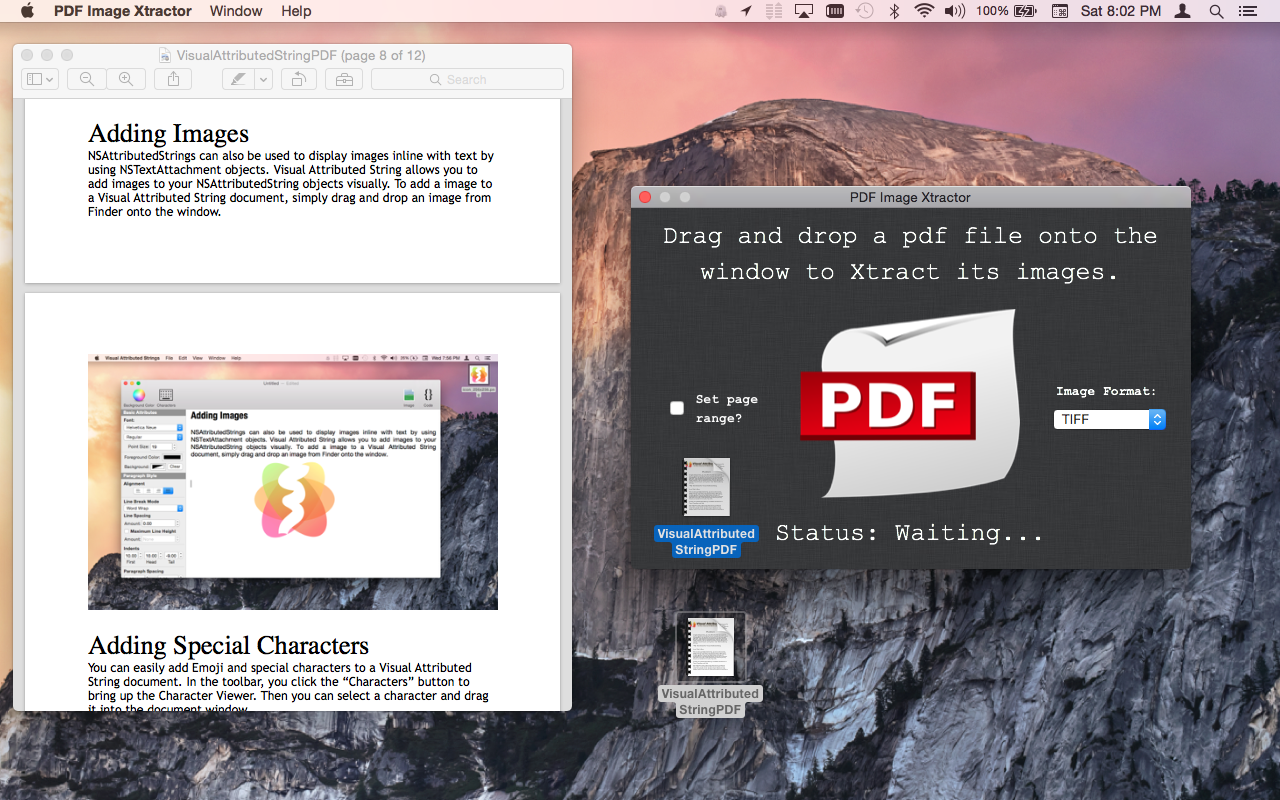The height and width of the screenshot is (800, 1280).
Task: Enable the 'Set page range?' checkbox
Action: [677, 408]
